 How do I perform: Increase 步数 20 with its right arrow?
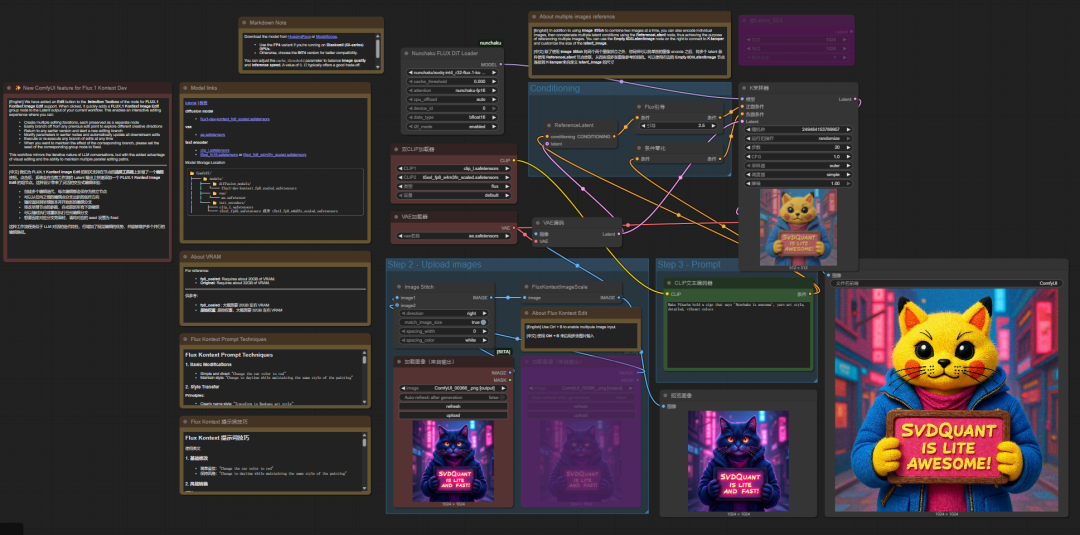tap(849, 147)
